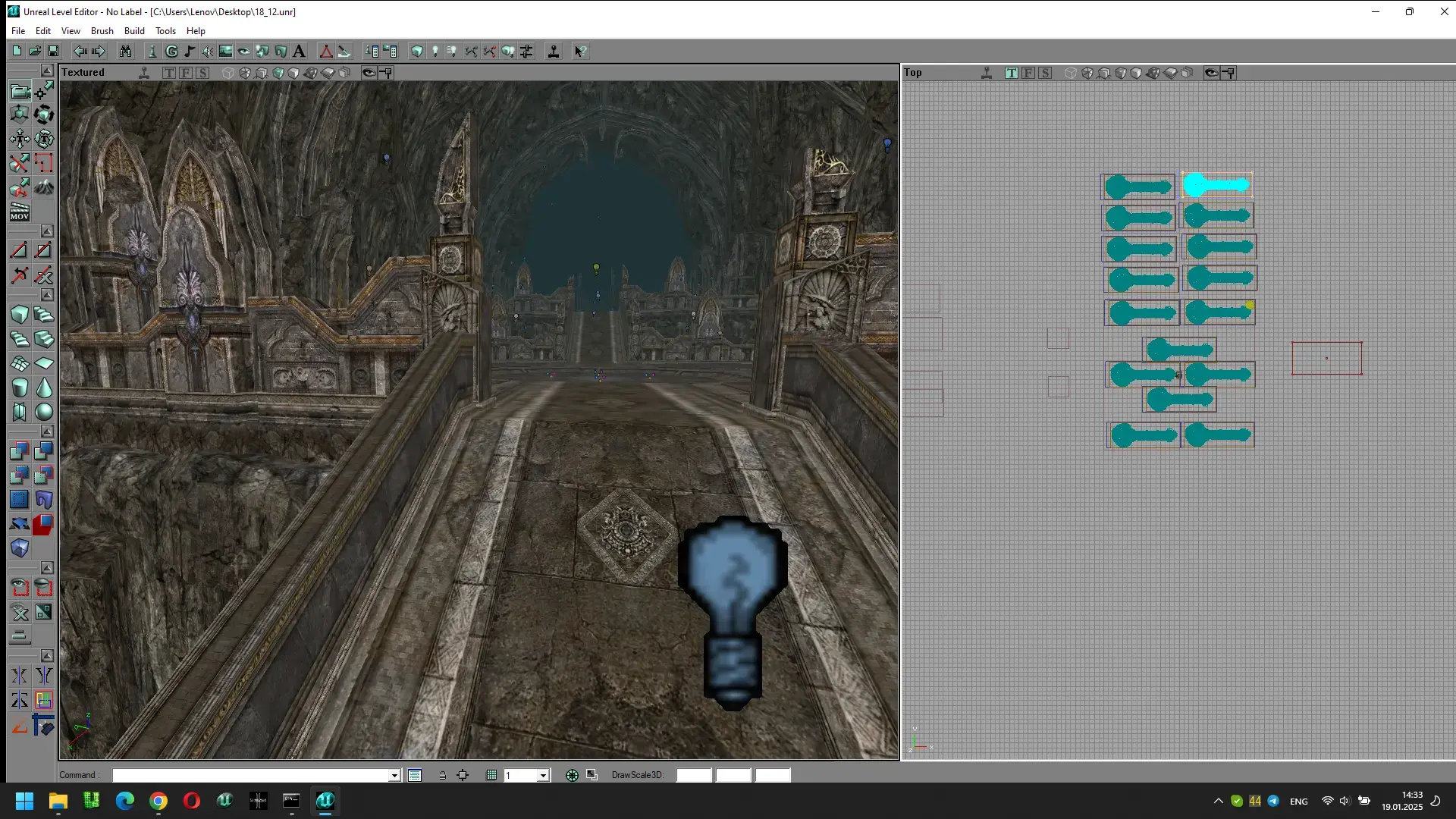Select the Camera Movement tool in the left toolbox

(x=20, y=92)
